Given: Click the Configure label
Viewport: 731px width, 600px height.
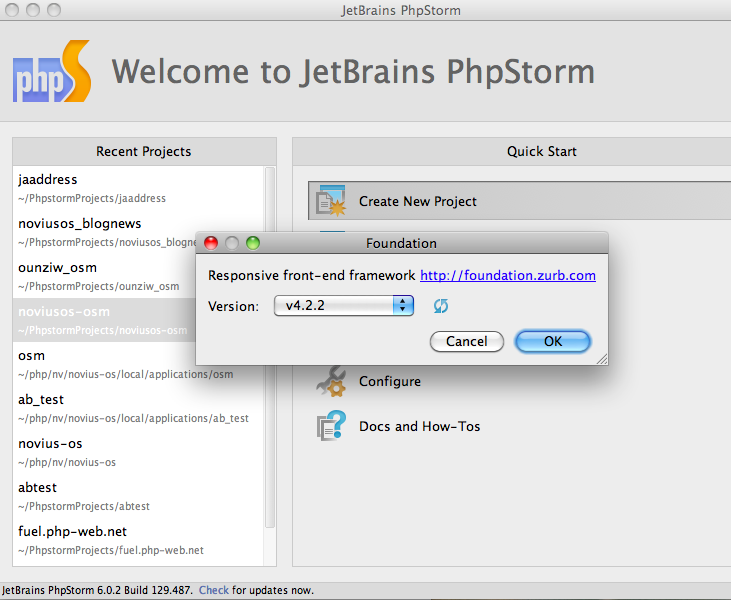Looking at the screenshot, I should [390, 381].
